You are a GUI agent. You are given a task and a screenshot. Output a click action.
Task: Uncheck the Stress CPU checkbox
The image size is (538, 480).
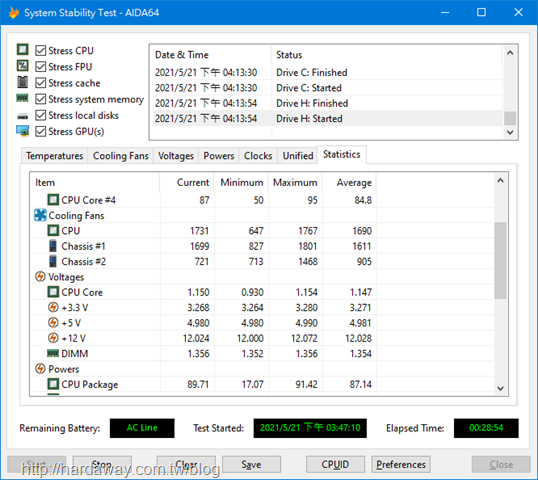[40, 50]
